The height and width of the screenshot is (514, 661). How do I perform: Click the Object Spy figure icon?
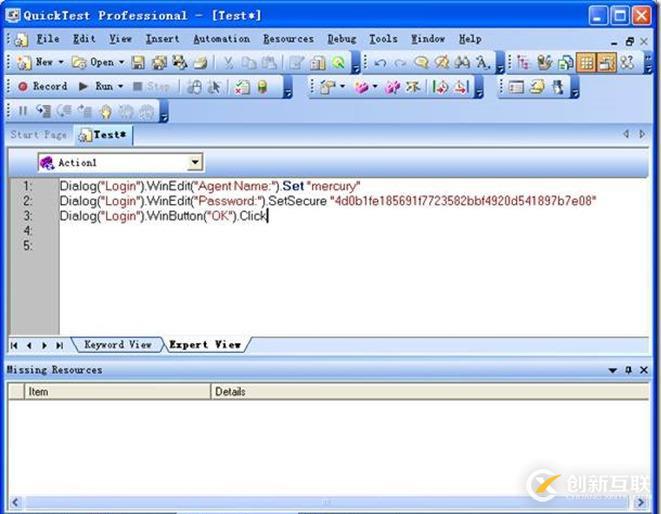coord(558,87)
